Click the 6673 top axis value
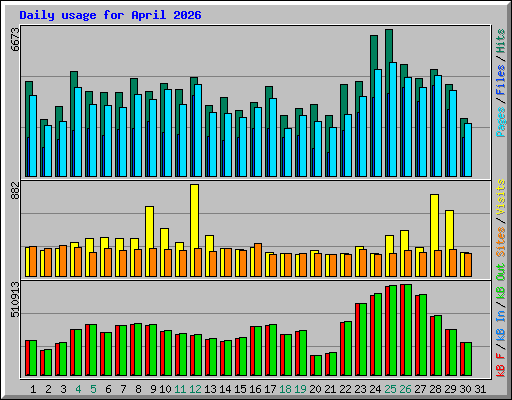512x400 pixels. click(15, 39)
